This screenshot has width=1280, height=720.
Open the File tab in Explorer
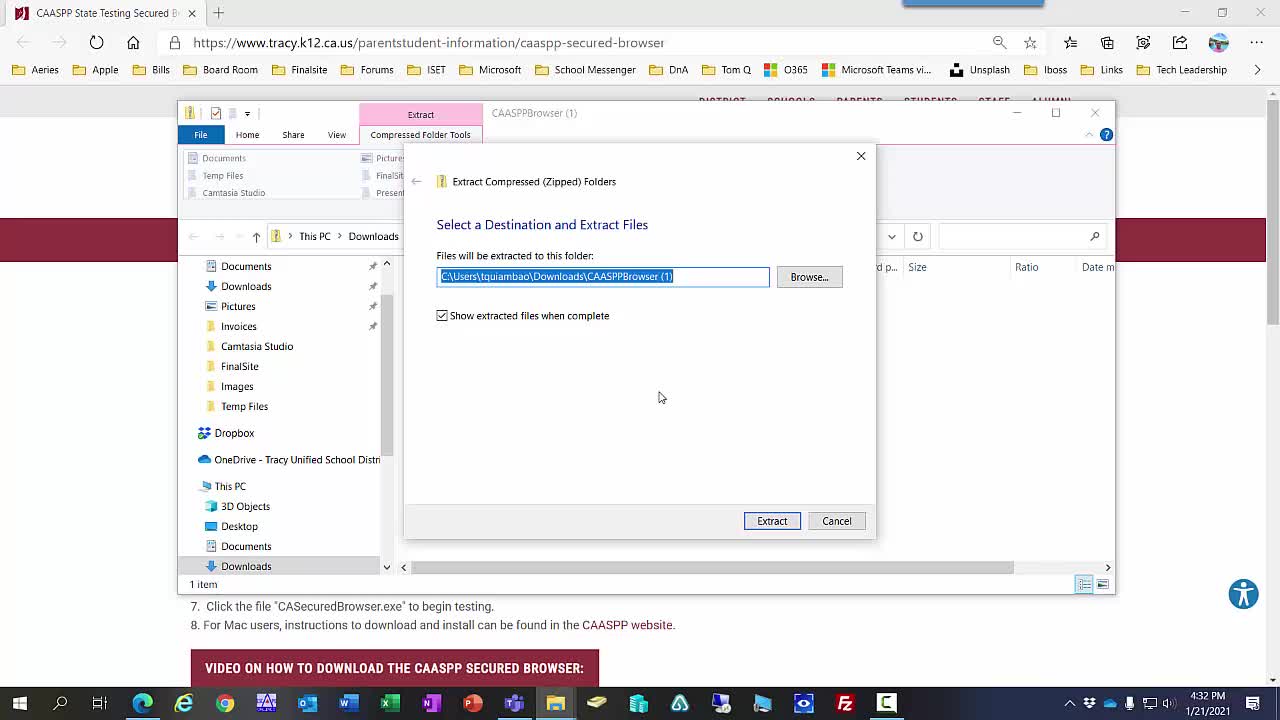(x=201, y=135)
